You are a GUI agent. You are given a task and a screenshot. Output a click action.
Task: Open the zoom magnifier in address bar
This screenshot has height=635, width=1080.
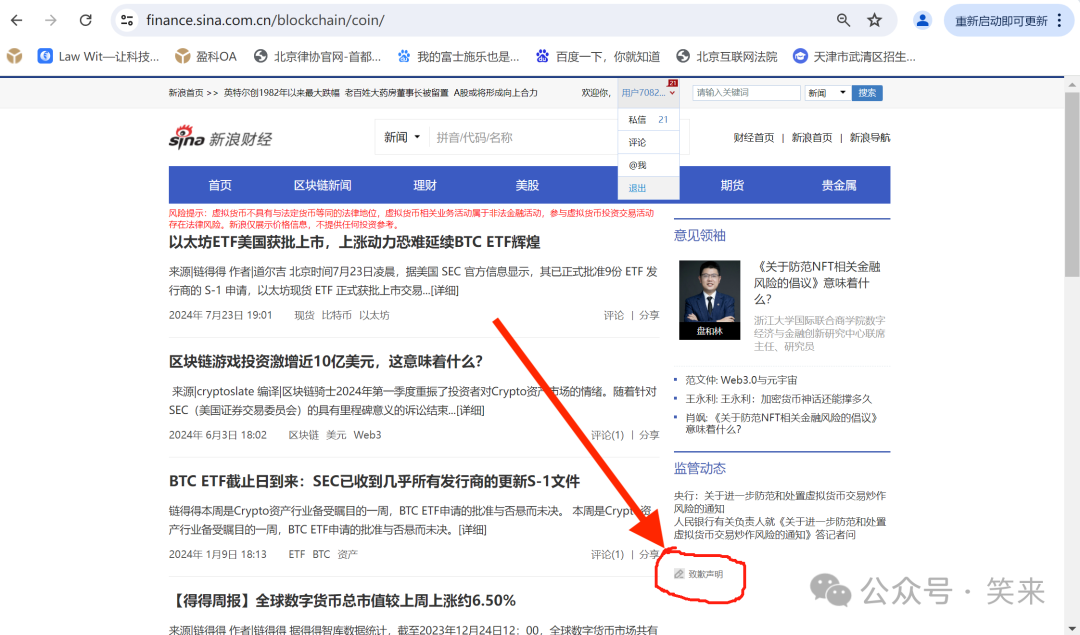pos(843,21)
